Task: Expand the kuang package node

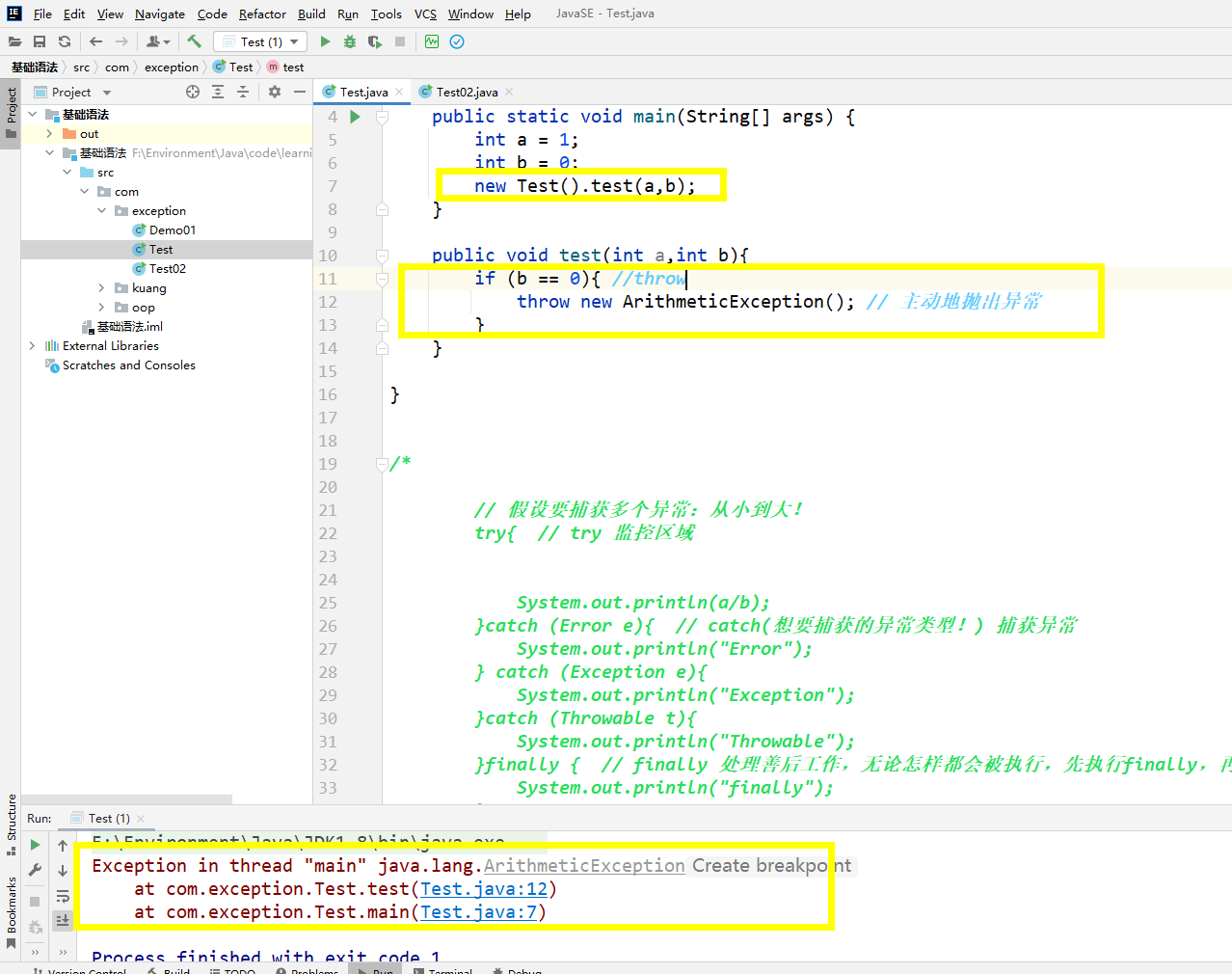Action: (x=101, y=288)
